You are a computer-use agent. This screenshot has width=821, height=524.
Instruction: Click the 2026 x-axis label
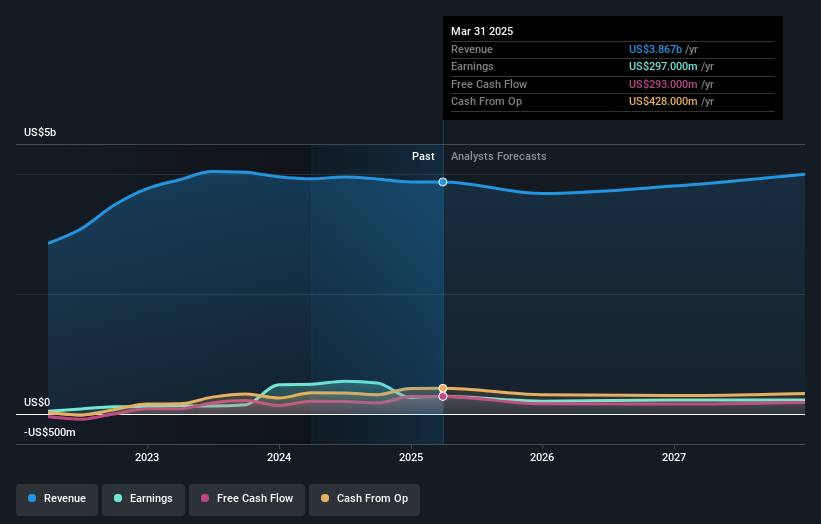[542, 457]
